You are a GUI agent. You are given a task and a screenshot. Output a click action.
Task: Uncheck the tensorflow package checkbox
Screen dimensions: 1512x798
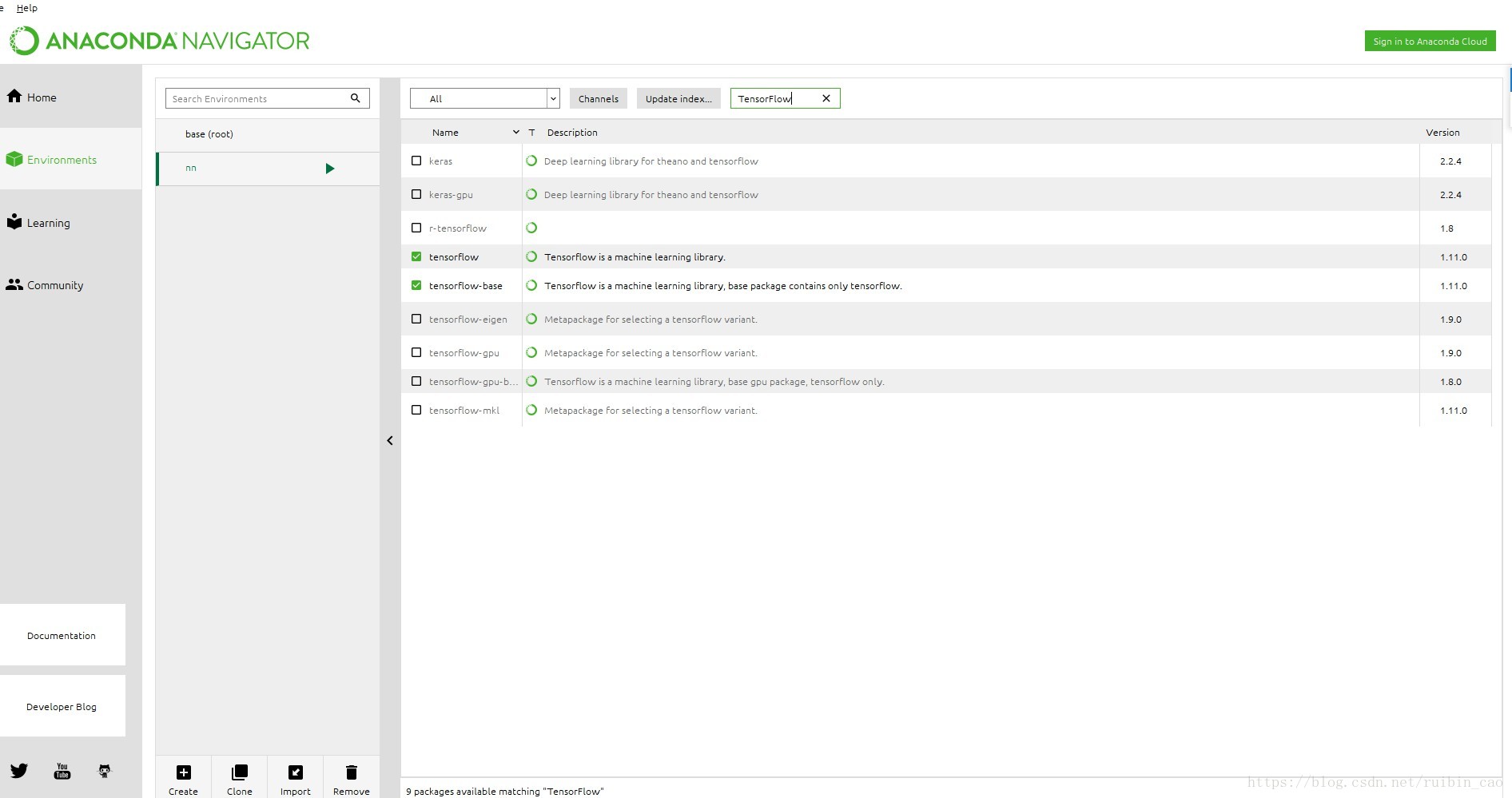pos(416,256)
